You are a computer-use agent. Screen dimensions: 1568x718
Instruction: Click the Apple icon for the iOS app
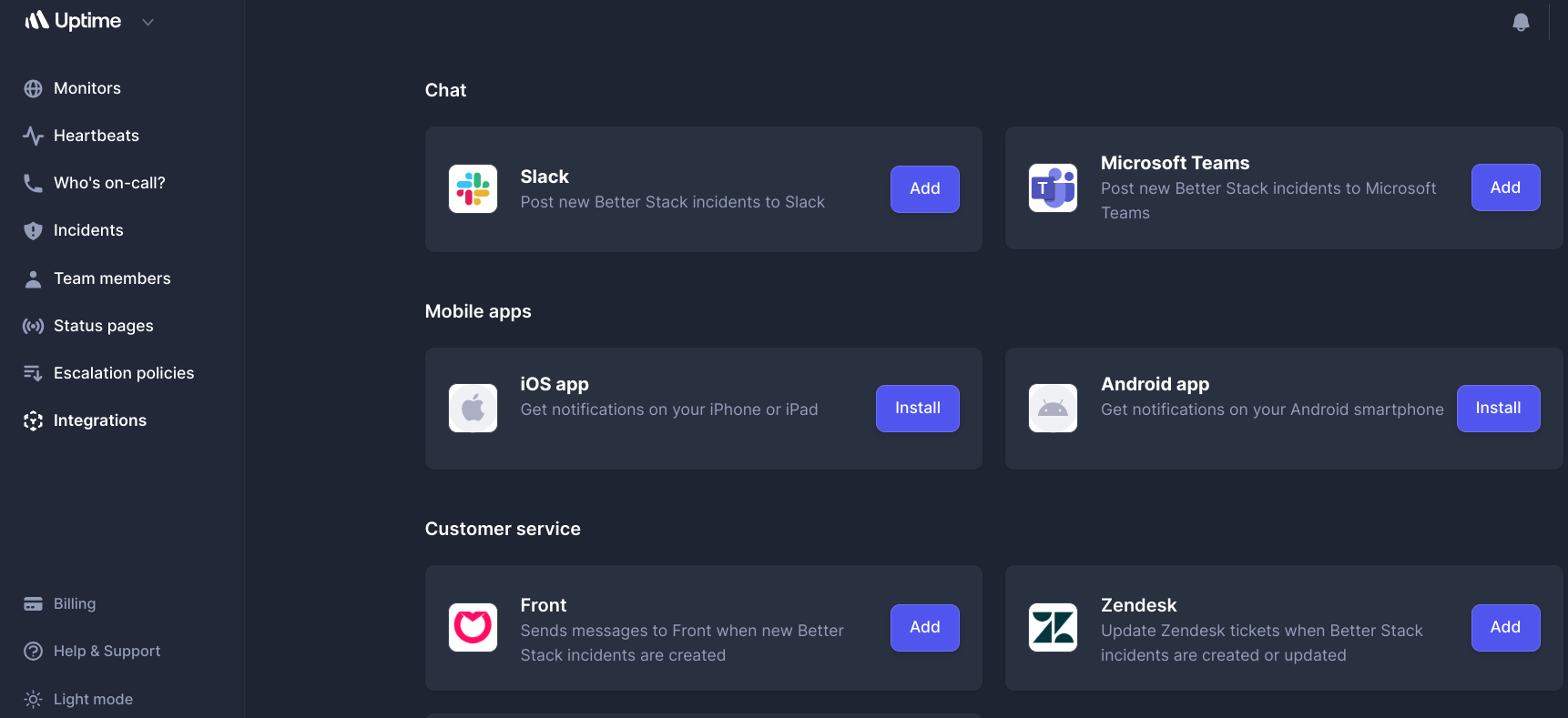point(473,408)
